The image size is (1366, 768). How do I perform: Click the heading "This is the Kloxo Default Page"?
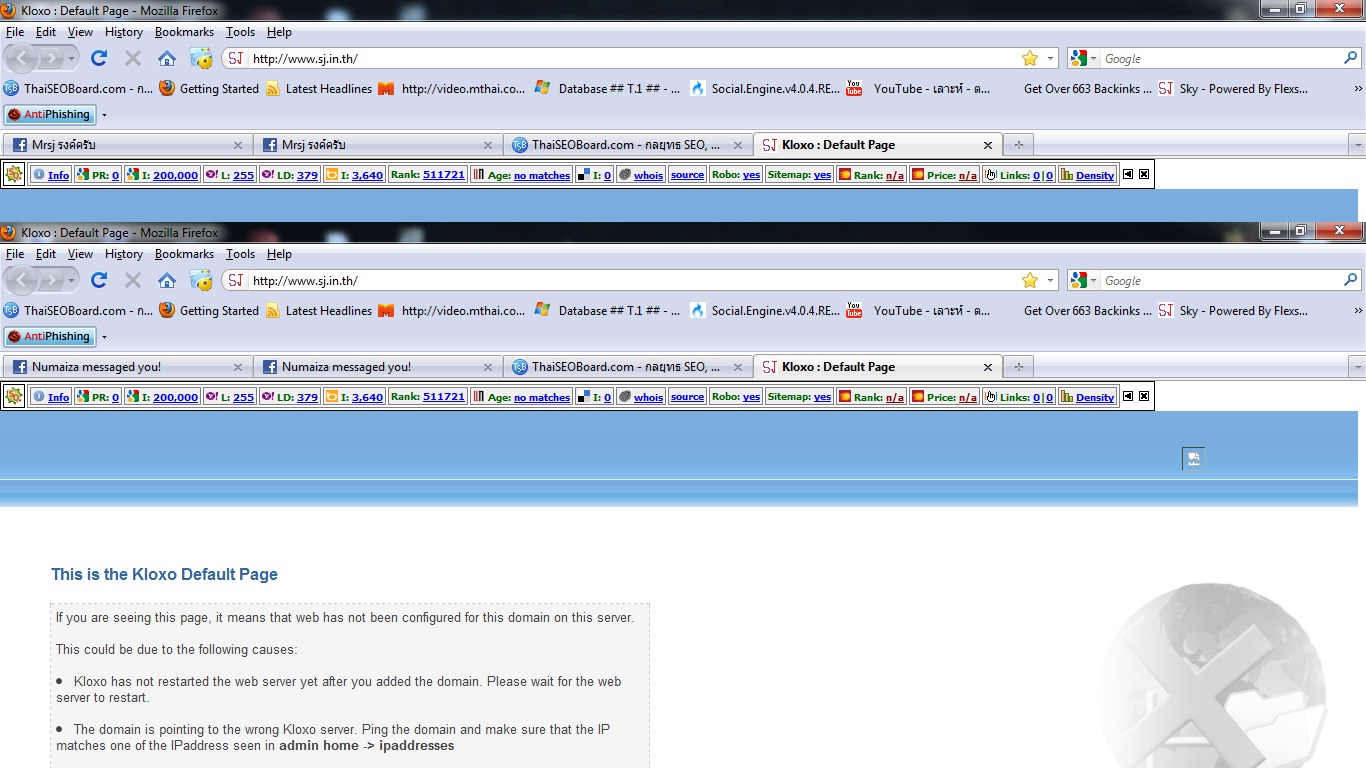(164, 575)
